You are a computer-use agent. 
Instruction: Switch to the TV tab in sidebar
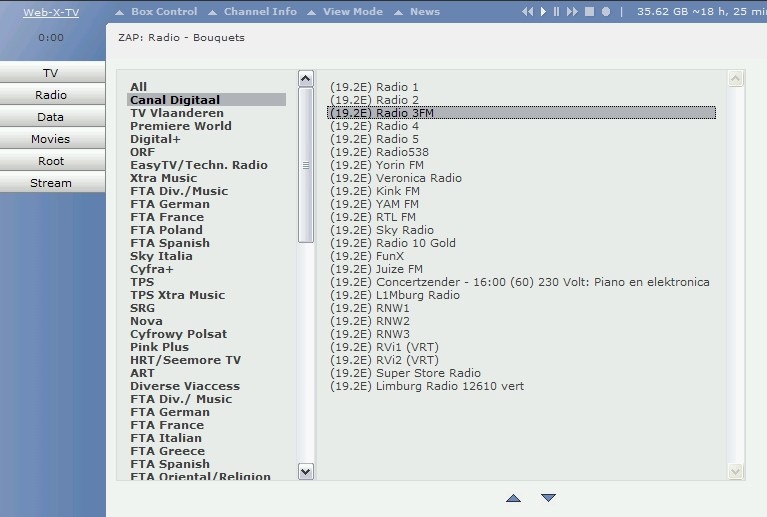click(51, 73)
